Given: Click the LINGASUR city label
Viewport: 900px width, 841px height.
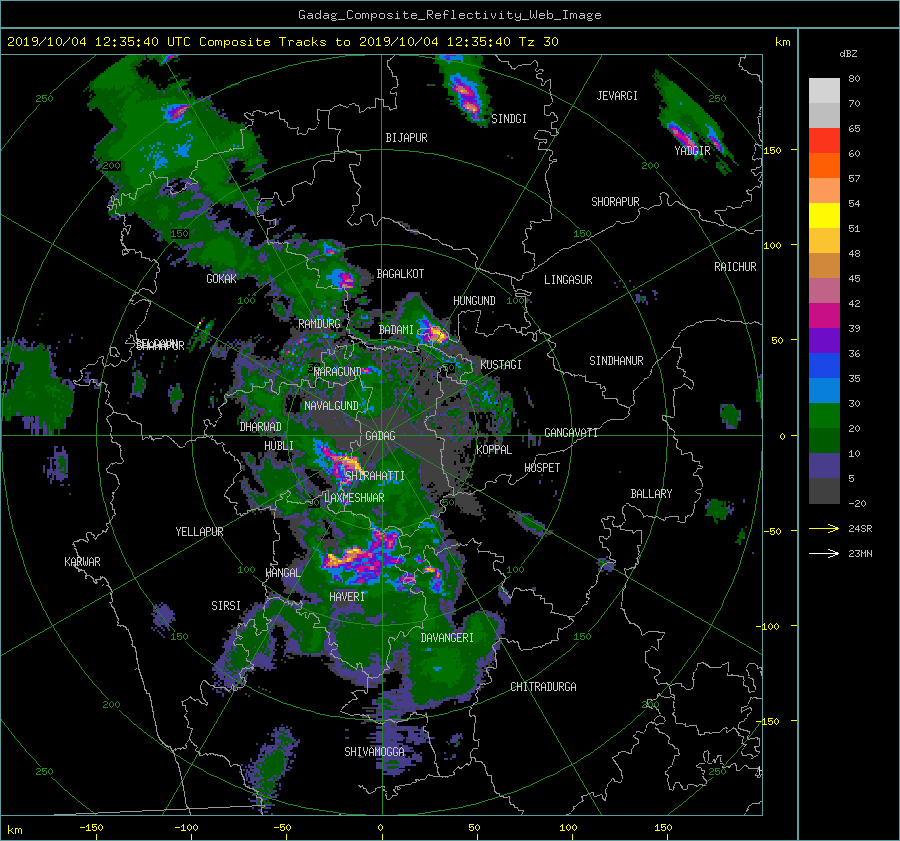Looking at the screenshot, I should tap(568, 280).
